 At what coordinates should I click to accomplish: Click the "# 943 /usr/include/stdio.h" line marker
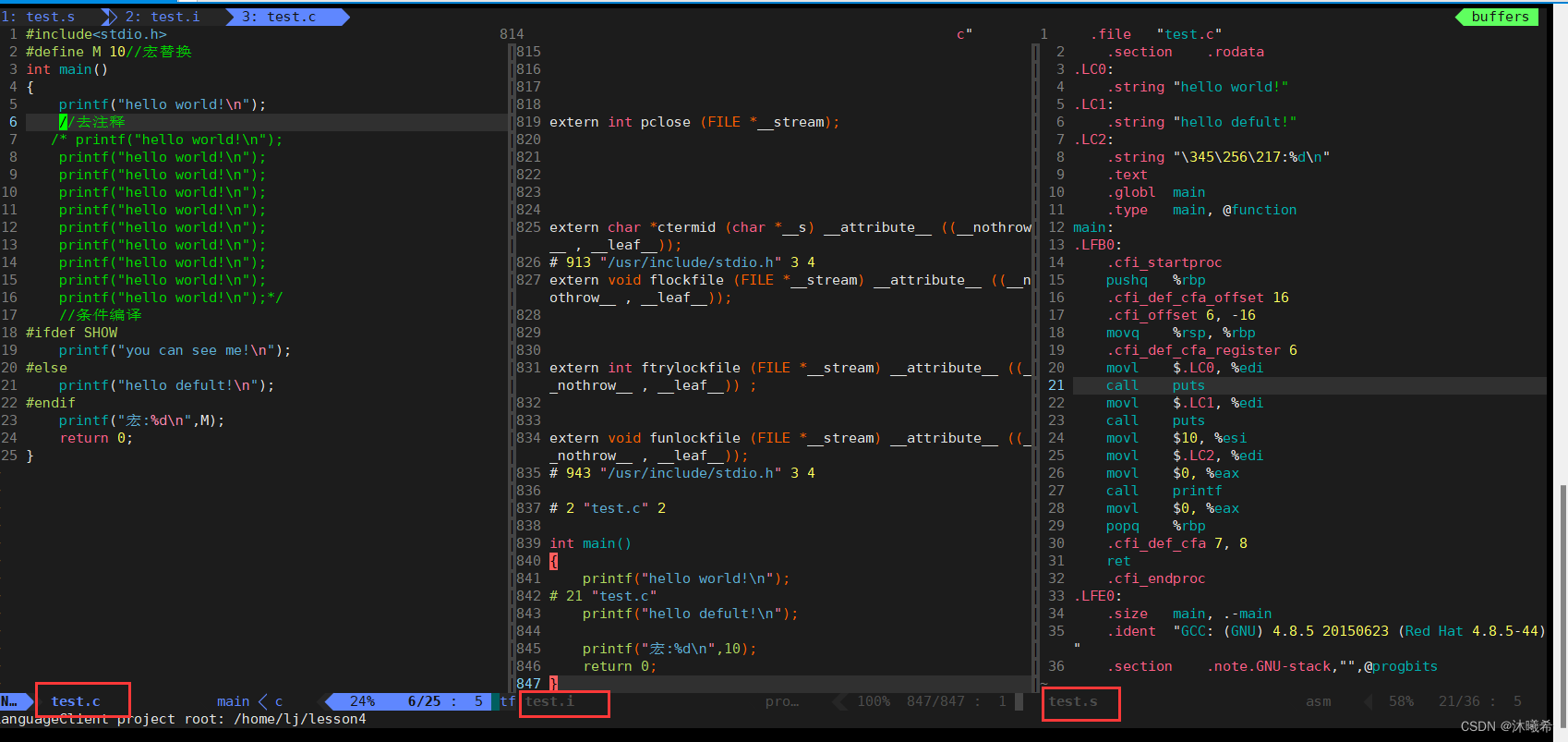682,473
